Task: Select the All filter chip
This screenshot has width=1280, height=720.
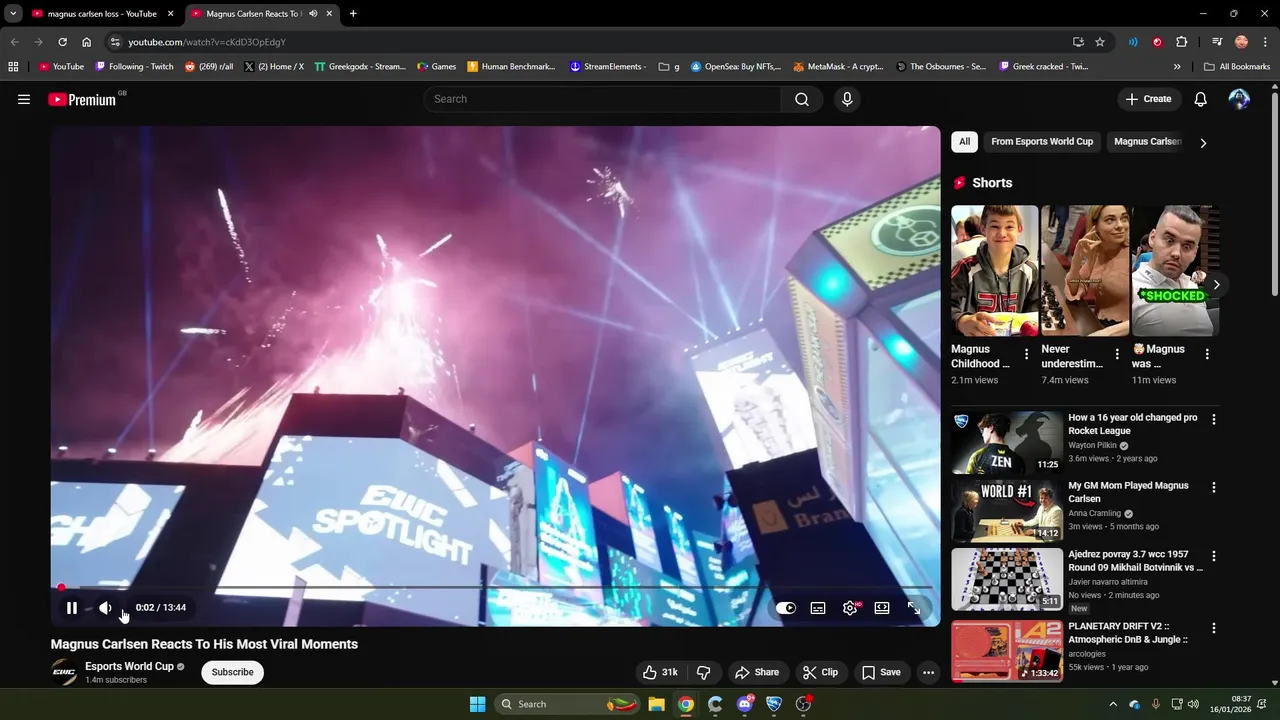Action: [x=964, y=142]
